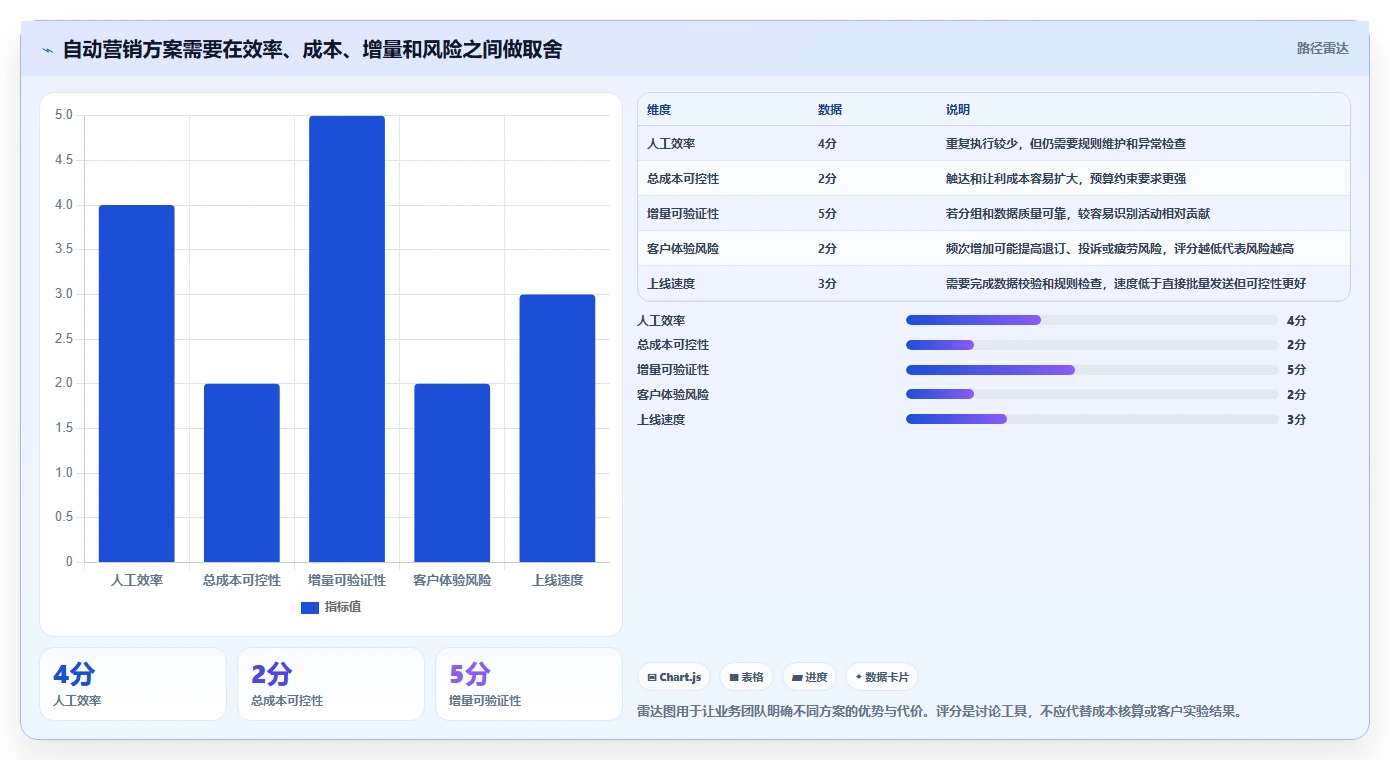Click the 上线速度 progress bar
The width and height of the screenshot is (1390, 760).
pyautogui.click(x=1092, y=419)
